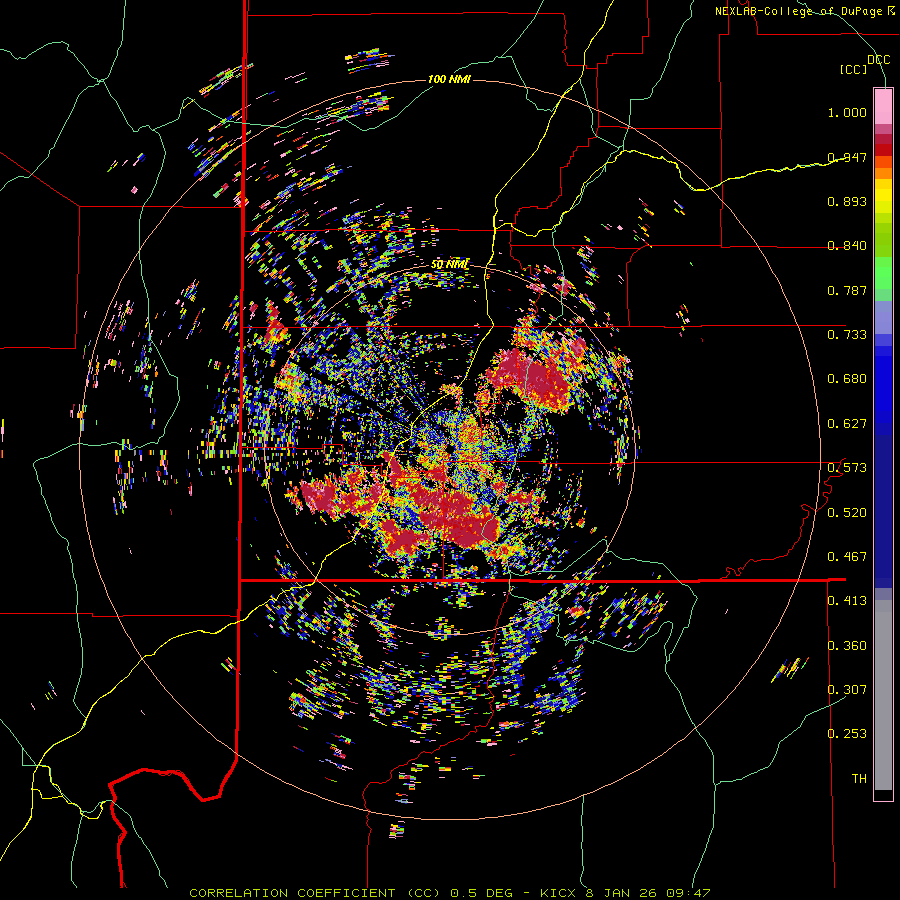
Task: Click the 09:47 timestamp
Action: (688, 893)
